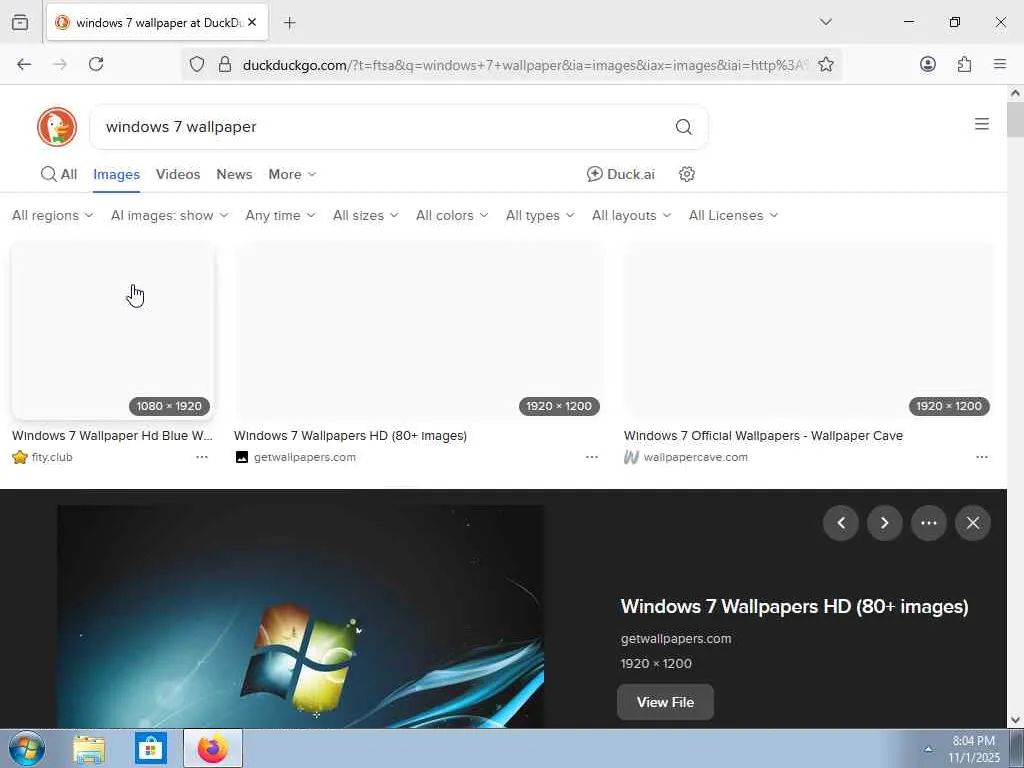Open the DuckDuckGo hamburger menu near search box
Image resolution: width=1024 pixels, height=768 pixels.
pyautogui.click(x=981, y=124)
